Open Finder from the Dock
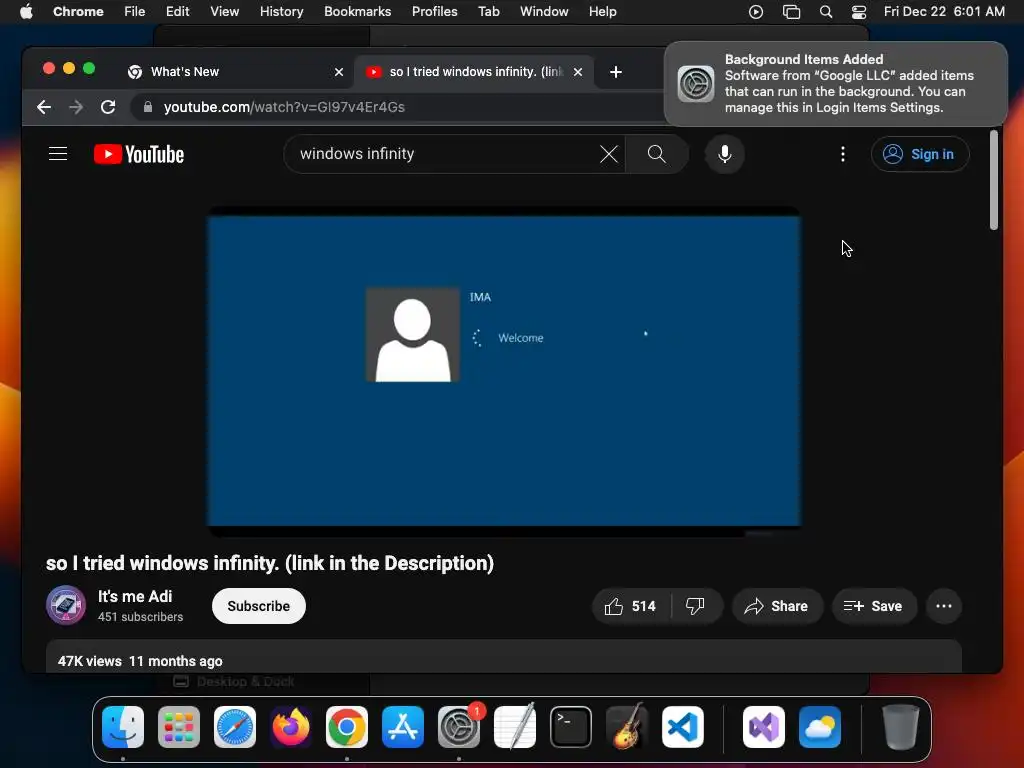Image resolution: width=1024 pixels, height=768 pixels. (123, 727)
